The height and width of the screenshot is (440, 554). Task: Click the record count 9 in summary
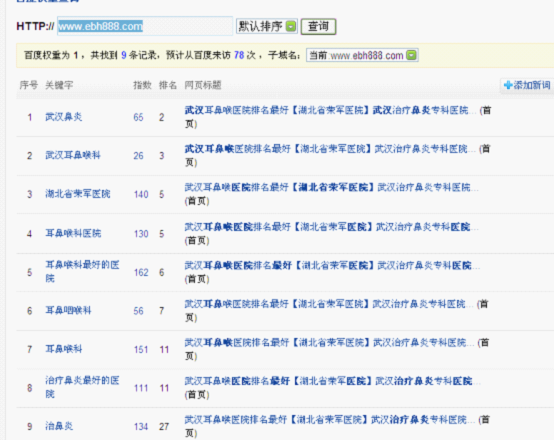(124, 55)
